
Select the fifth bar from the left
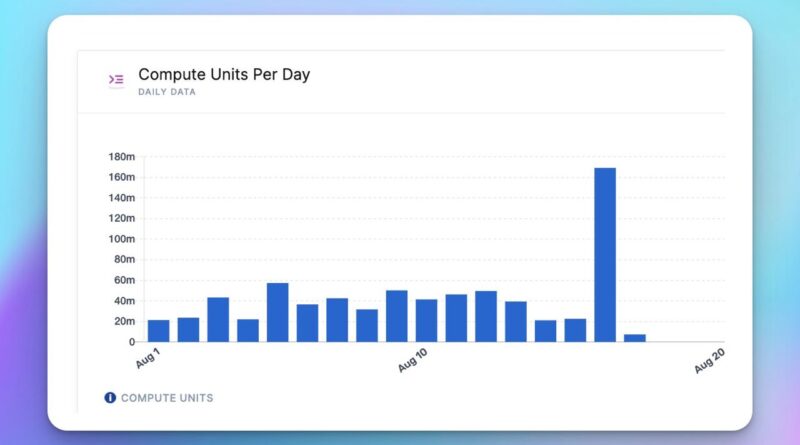277,313
